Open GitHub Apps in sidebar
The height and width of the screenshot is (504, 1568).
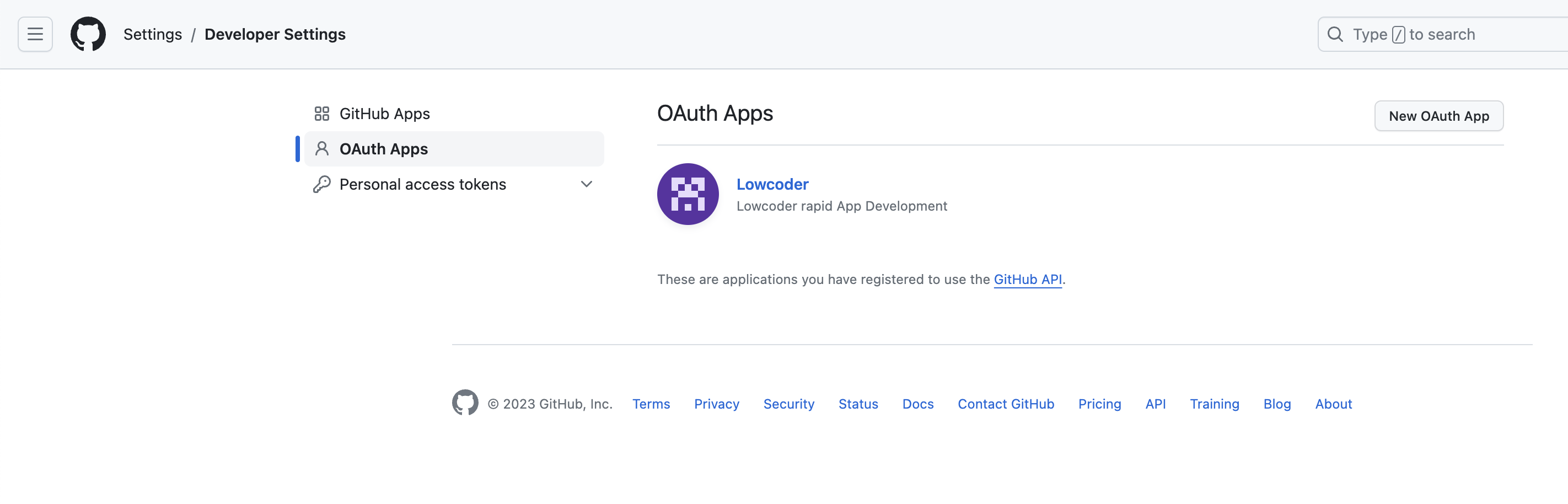pos(384,114)
